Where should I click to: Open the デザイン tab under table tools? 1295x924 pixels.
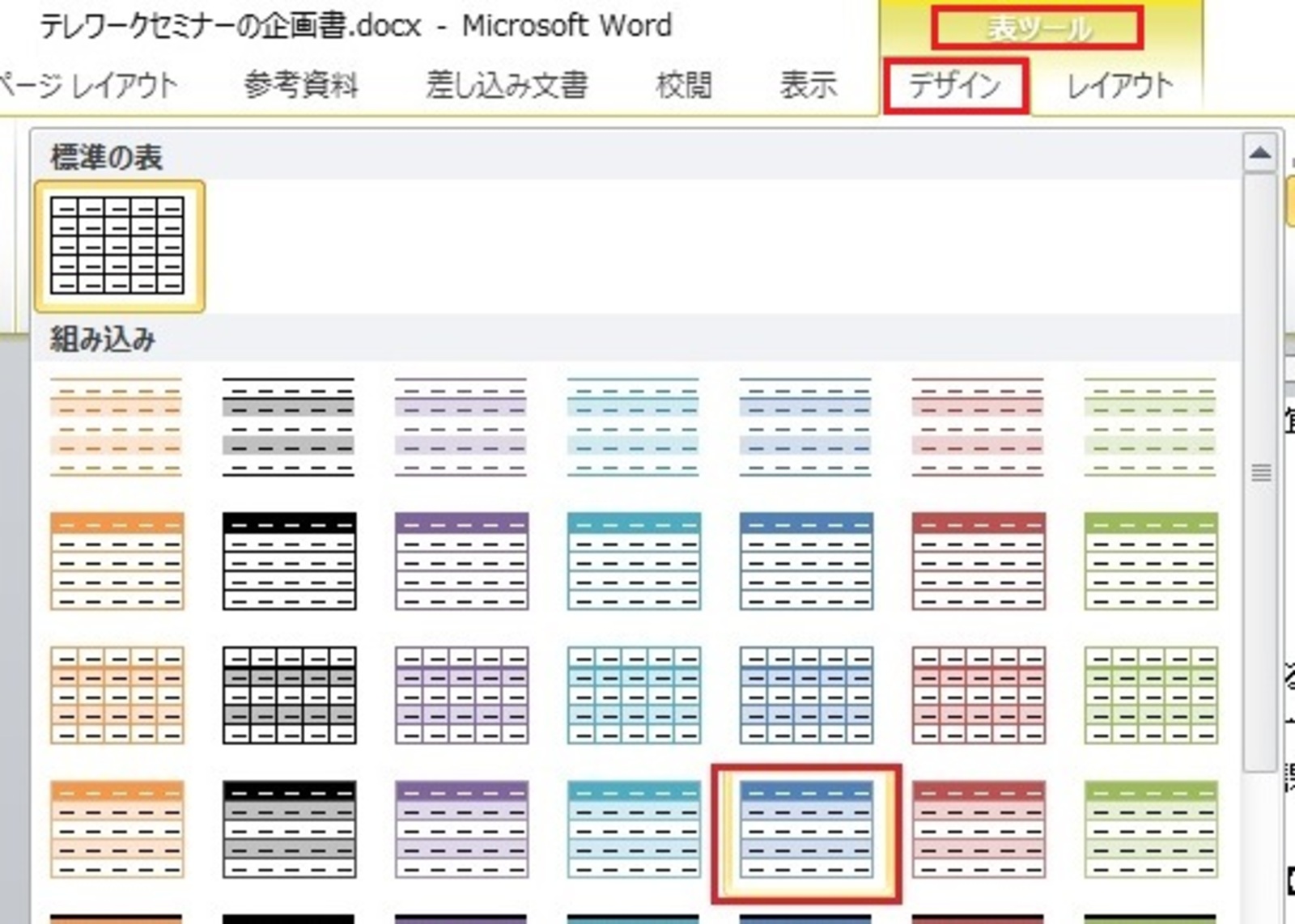pyautogui.click(x=956, y=85)
